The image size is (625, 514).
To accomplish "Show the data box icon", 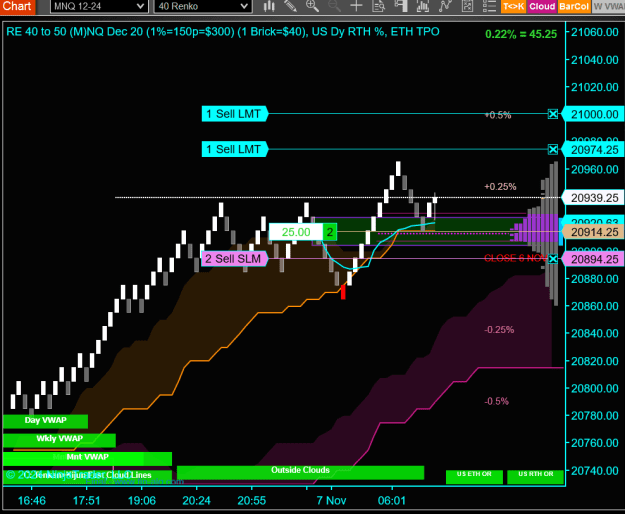I will [378, 6].
